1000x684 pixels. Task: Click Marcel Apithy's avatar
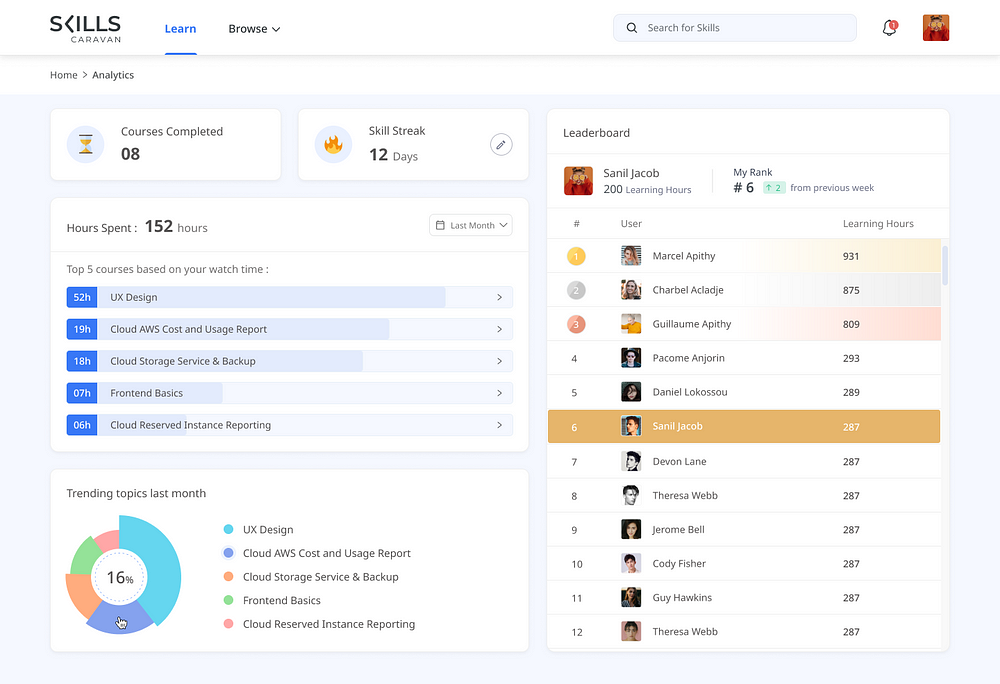click(631, 256)
